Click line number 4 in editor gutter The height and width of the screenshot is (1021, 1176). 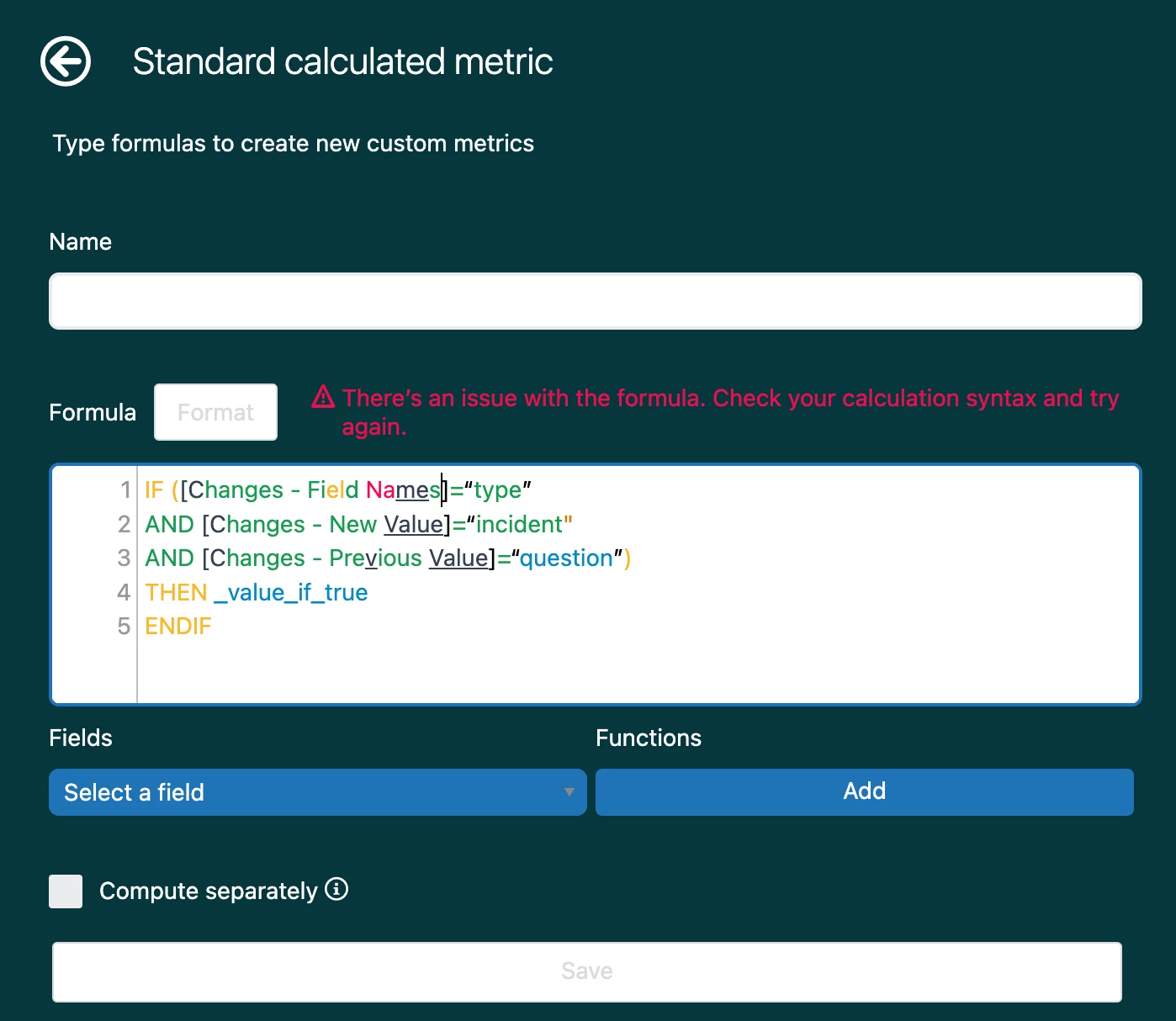click(124, 592)
